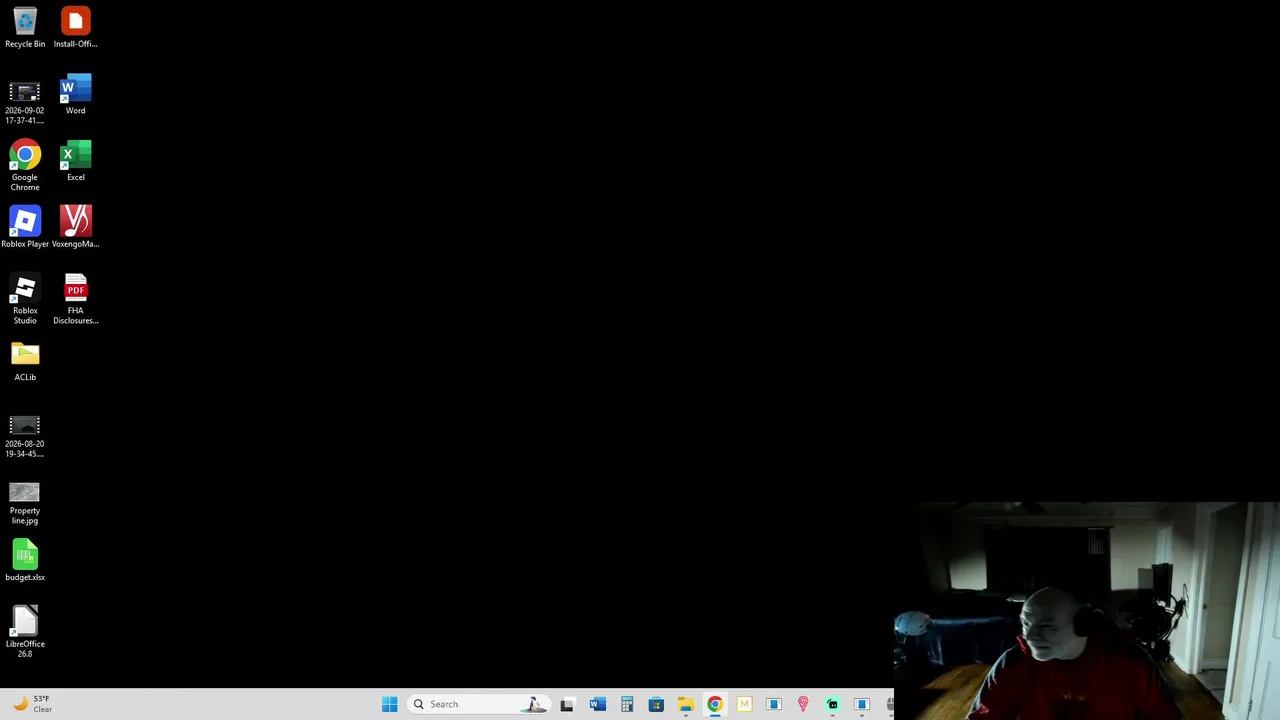Image resolution: width=1280 pixels, height=720 pixels.
Task: Switch to Chrome in the taskbar
Action: point(715,704)
